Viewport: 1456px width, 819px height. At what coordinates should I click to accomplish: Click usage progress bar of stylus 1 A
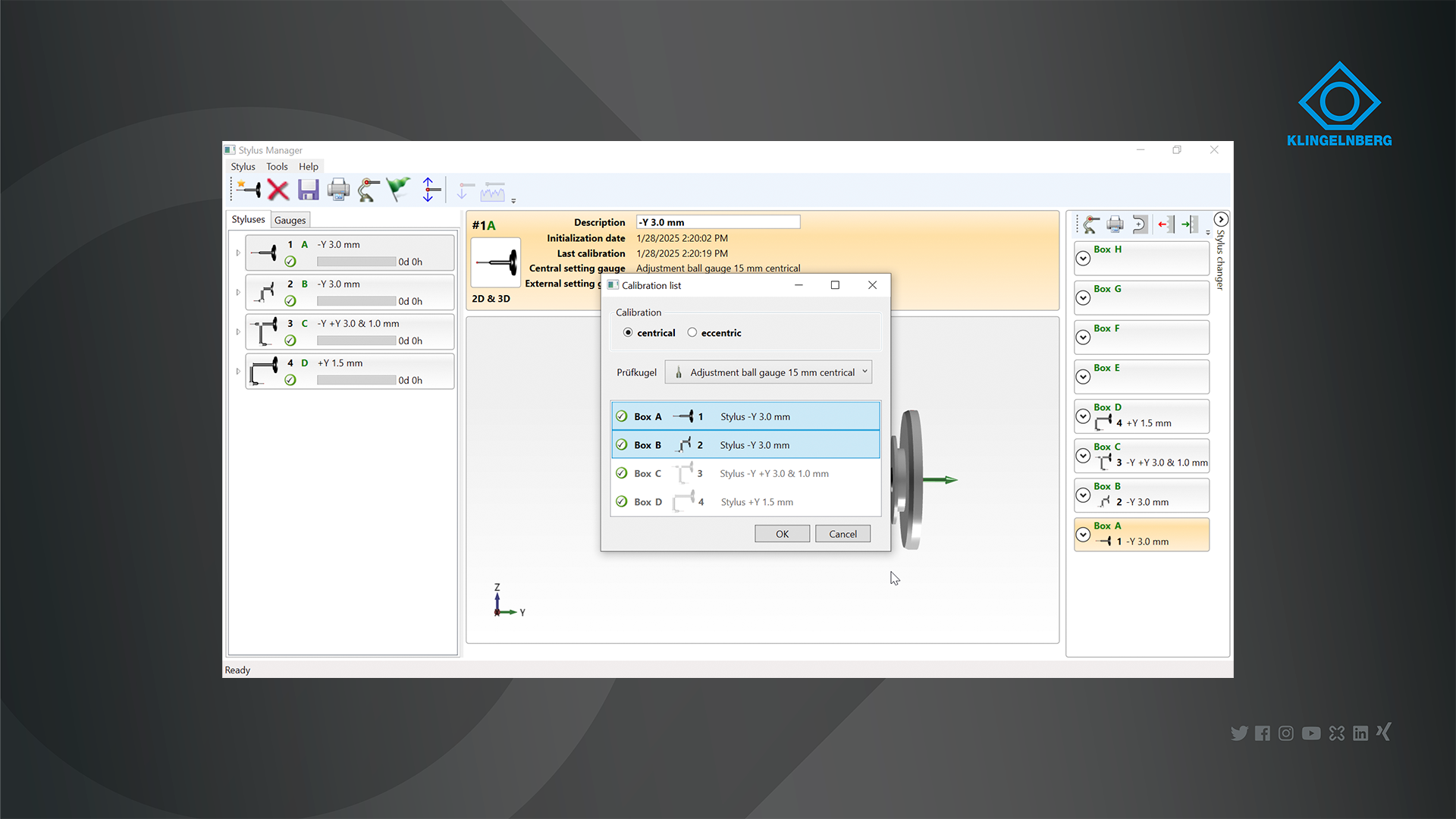click(356, 262)
